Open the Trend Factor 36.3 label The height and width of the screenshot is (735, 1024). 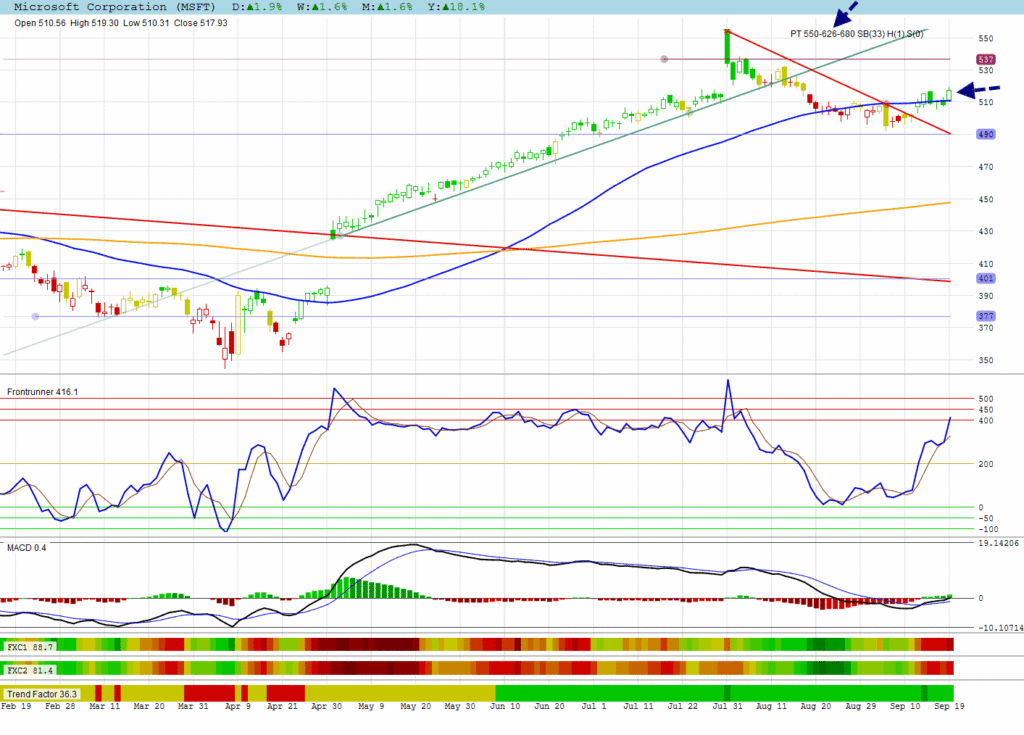[40, 693]
